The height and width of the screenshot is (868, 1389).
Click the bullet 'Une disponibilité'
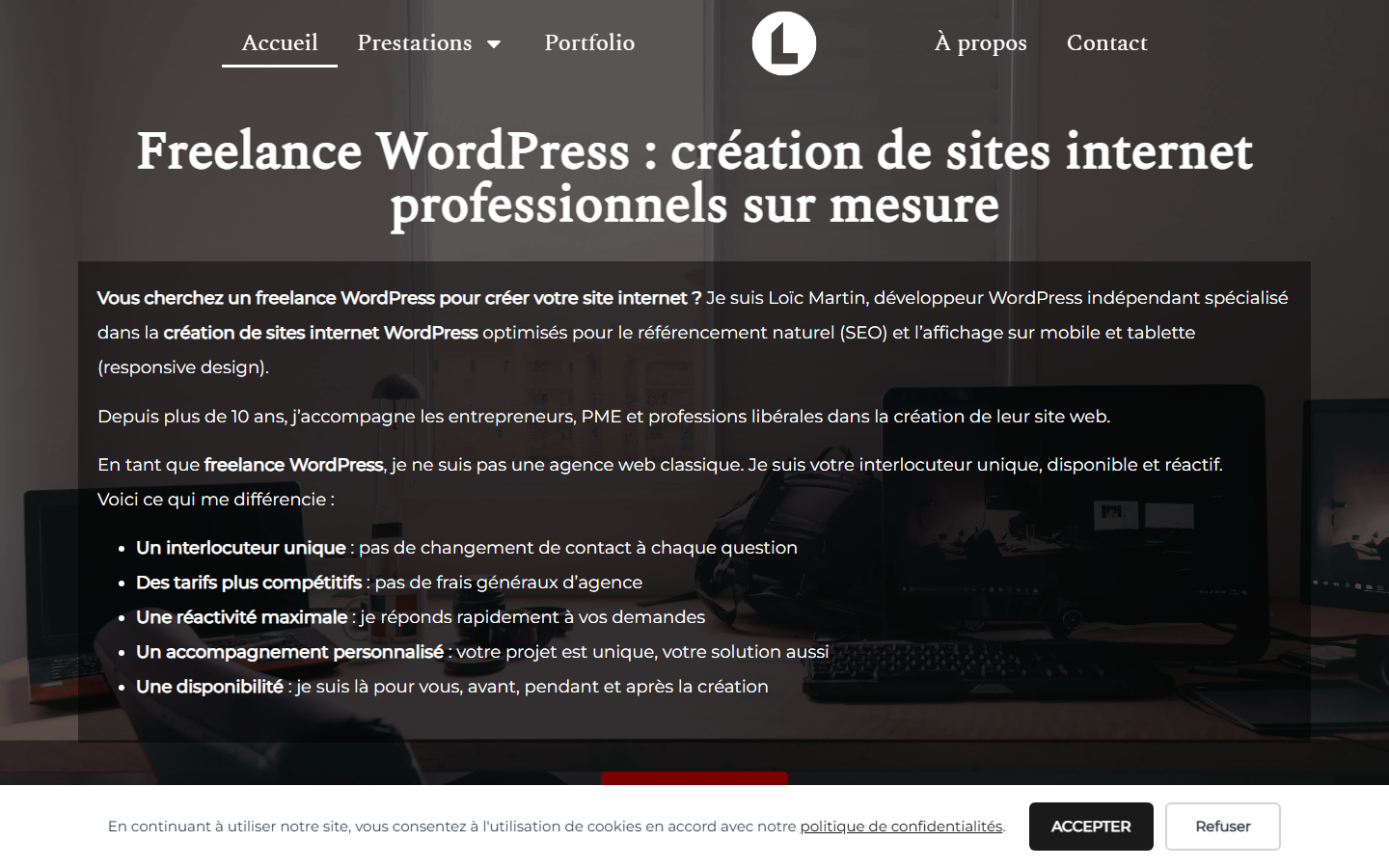pyautogui.click(x=210, y=687)
